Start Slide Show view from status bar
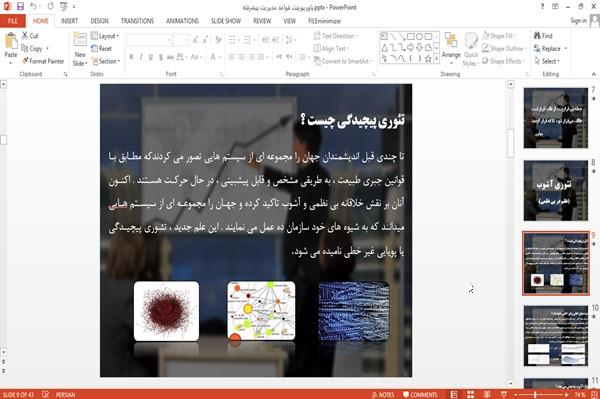The image size is (600, 399). (x=504, y=394)
